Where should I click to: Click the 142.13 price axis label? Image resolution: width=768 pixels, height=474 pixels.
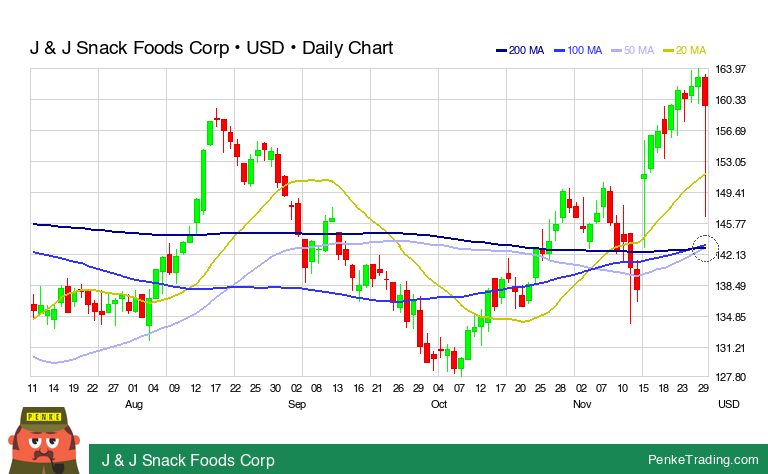(x=731, y=255)
